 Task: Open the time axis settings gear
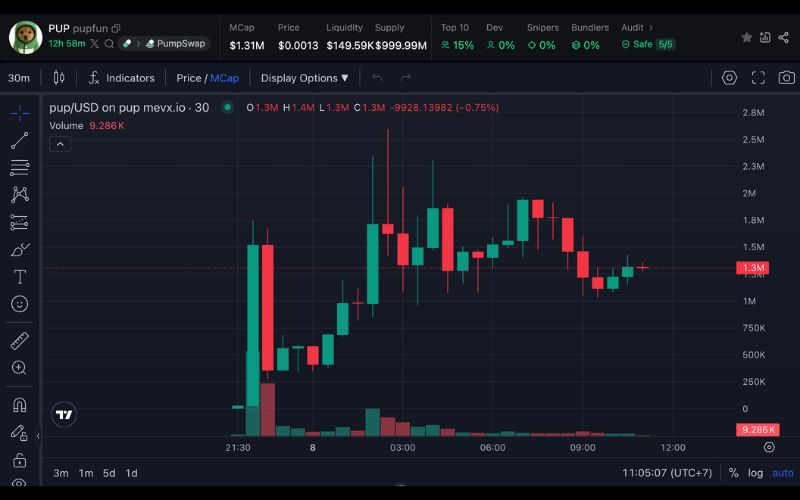(769, 447)
